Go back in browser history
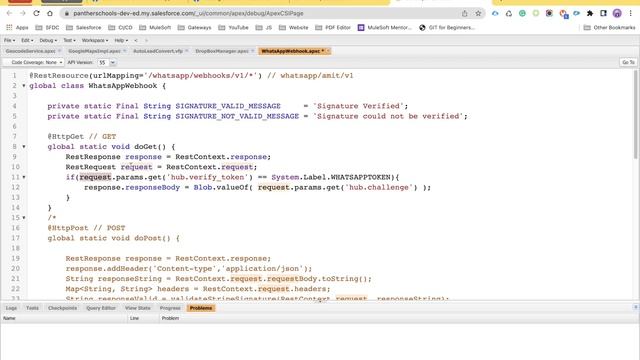Screen dimensions: 640x360 tap(9, 13)
